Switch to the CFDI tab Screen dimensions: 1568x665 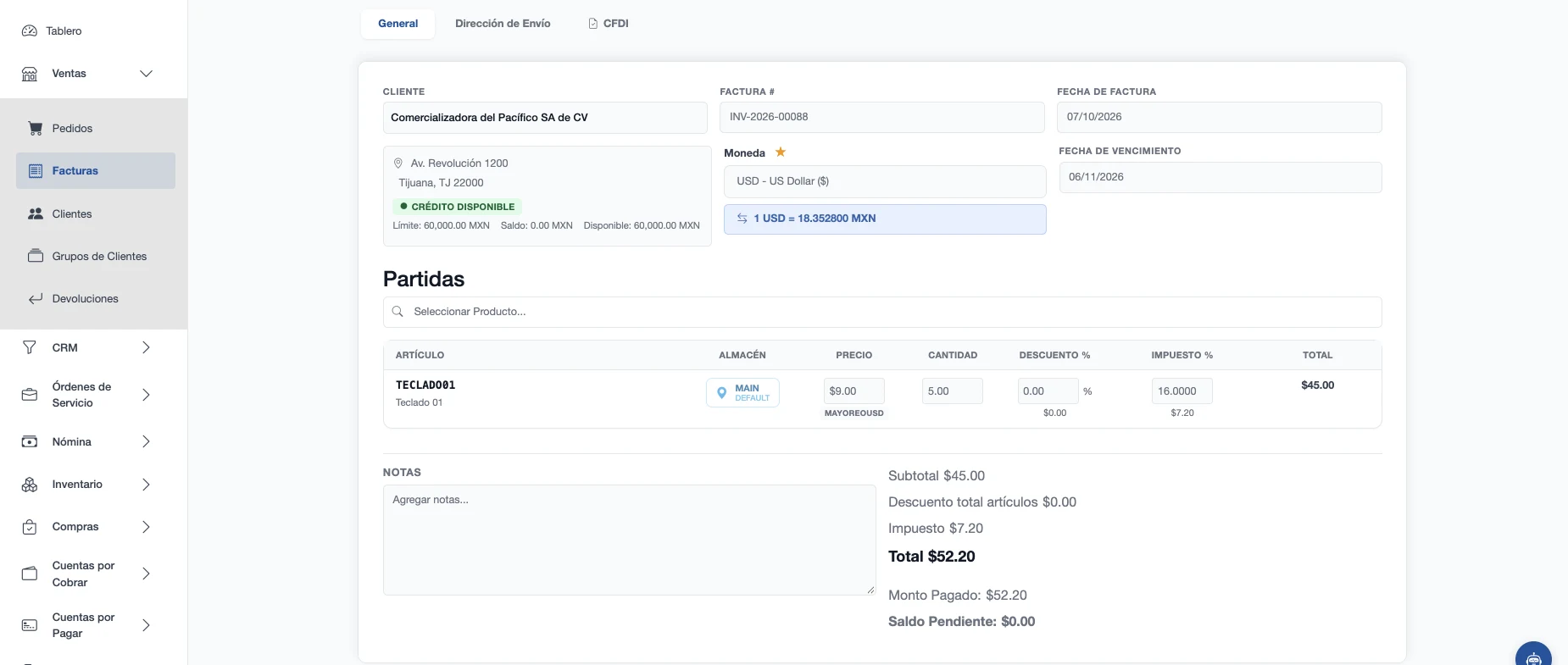609,24
